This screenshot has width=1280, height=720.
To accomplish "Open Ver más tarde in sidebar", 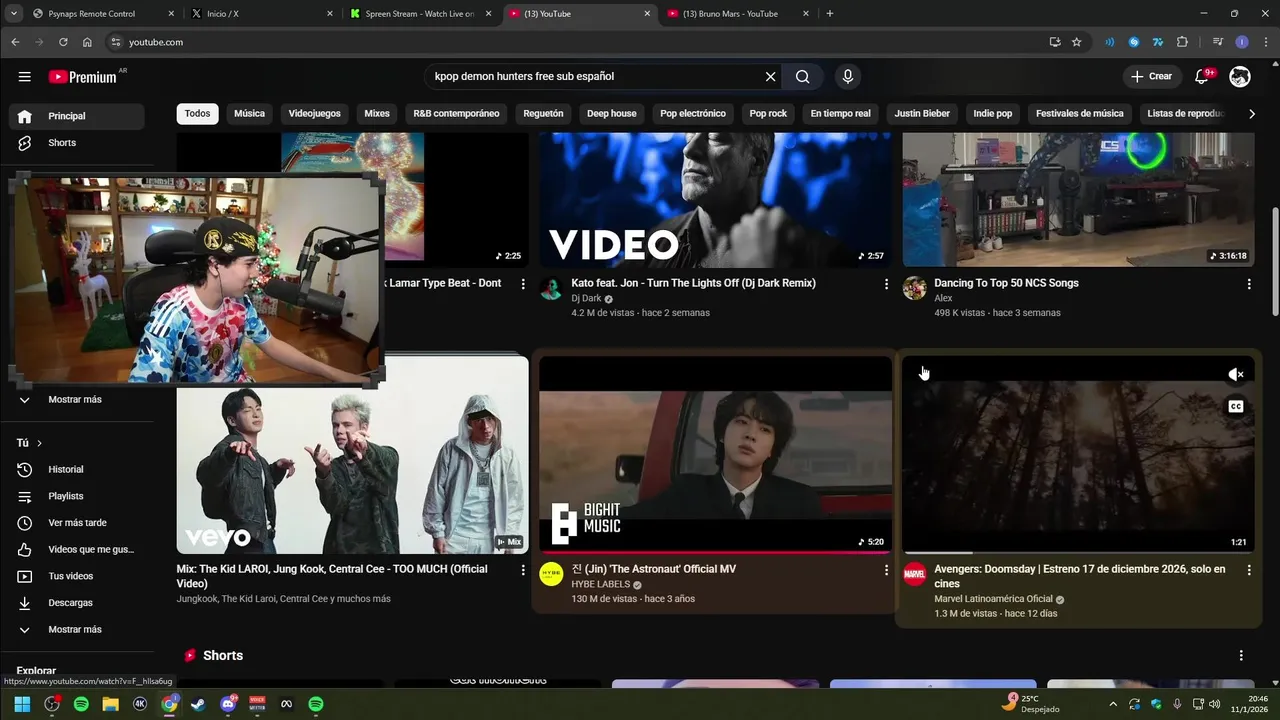I will (x=78, y=523).
